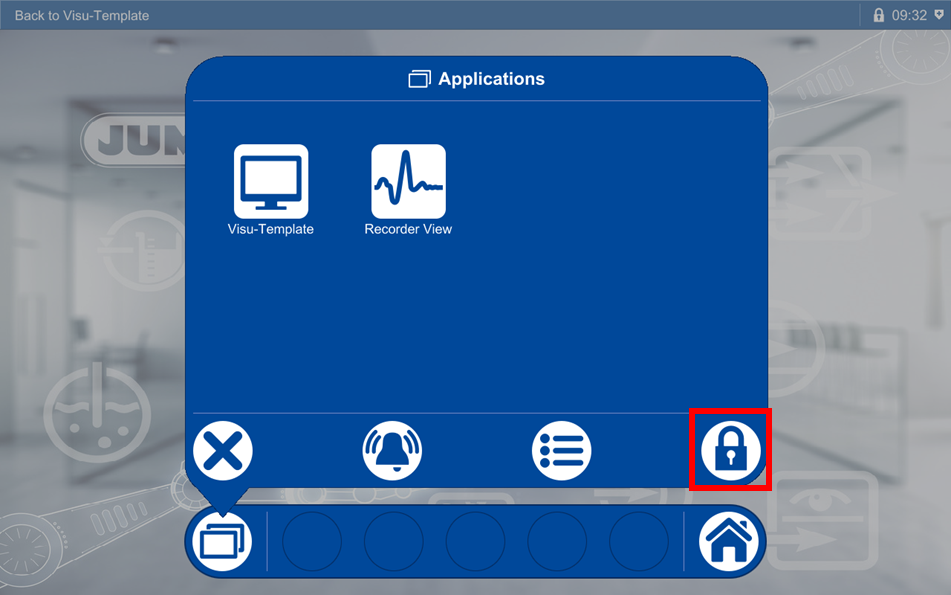Open the Visu-Template monitor icon

(x=271, y=181)
